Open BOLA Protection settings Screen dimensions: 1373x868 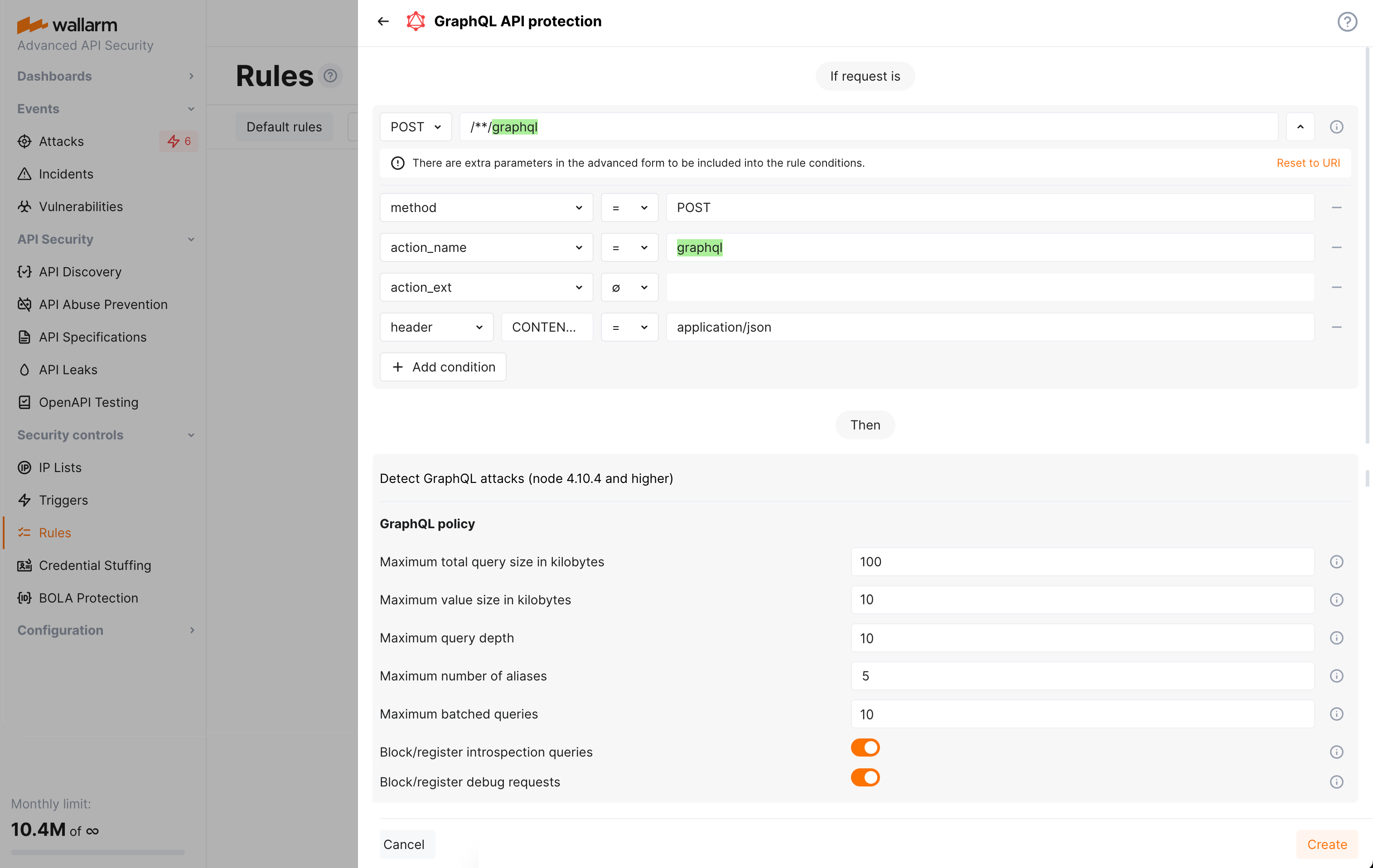88,598
